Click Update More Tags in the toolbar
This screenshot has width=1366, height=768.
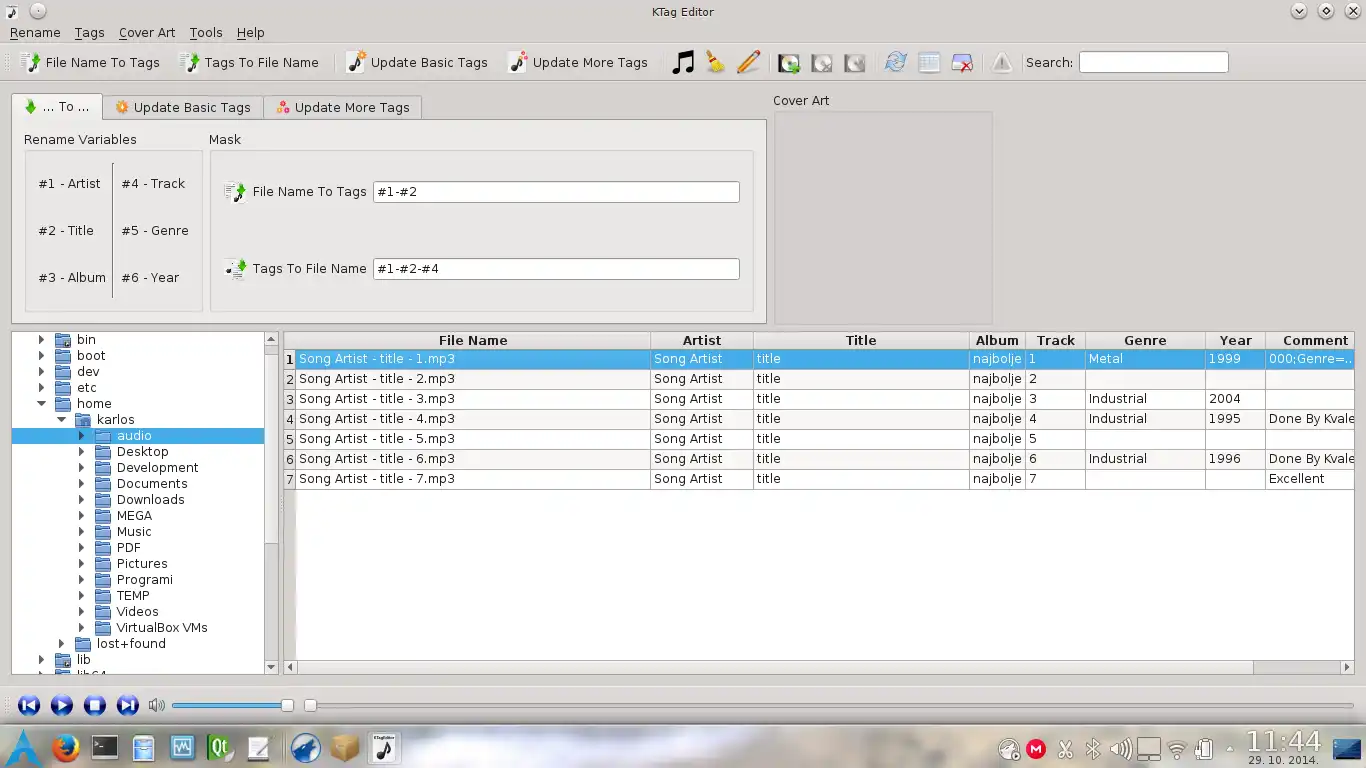(x=578, y=62)
